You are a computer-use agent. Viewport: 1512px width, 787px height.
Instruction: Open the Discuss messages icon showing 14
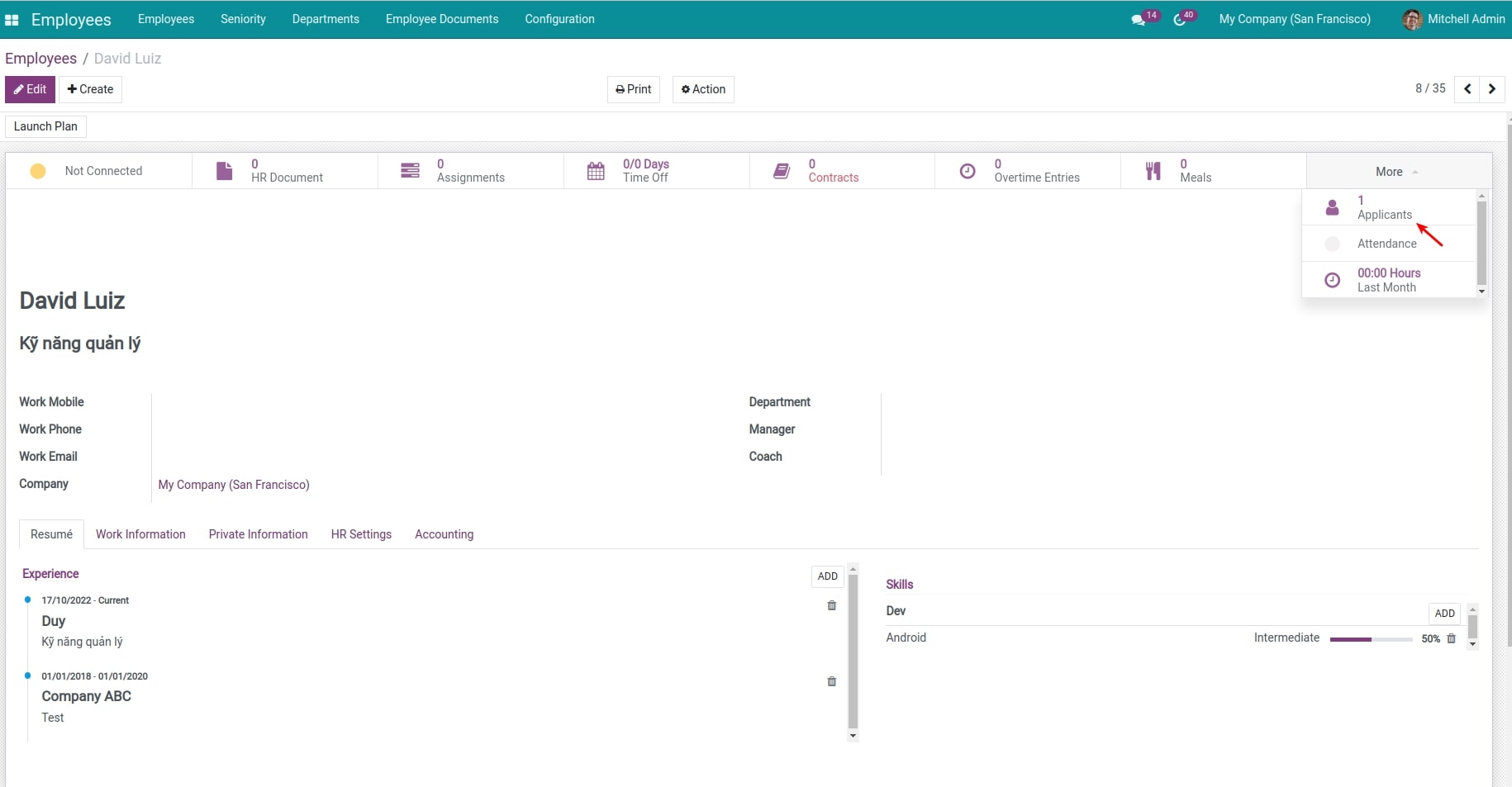coord(1140,18)
